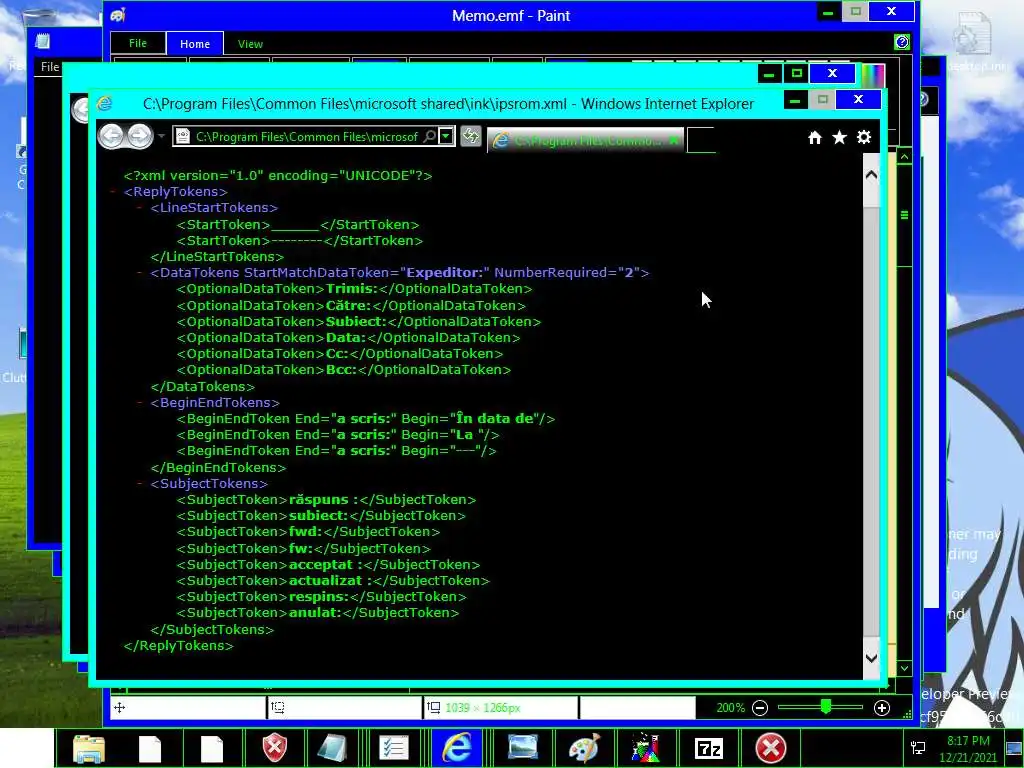Open the notepad icon on taskbar
The height and width of the screenshot is (768, 1024).
pos(332,748)
